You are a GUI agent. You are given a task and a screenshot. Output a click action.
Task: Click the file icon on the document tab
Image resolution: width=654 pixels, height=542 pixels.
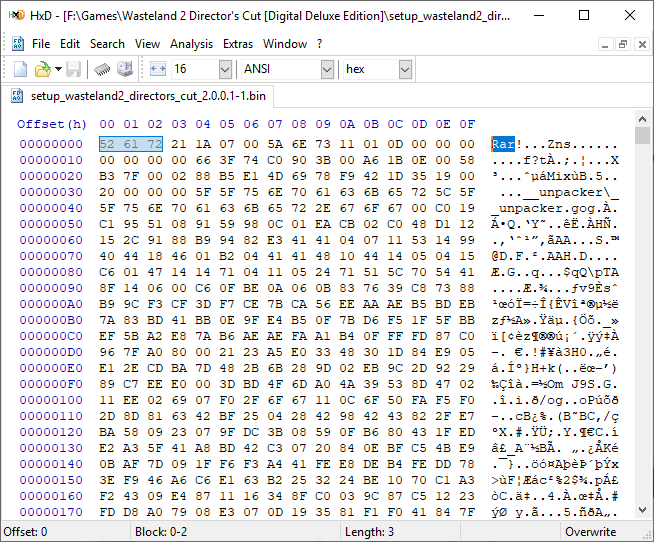(17, 96)
